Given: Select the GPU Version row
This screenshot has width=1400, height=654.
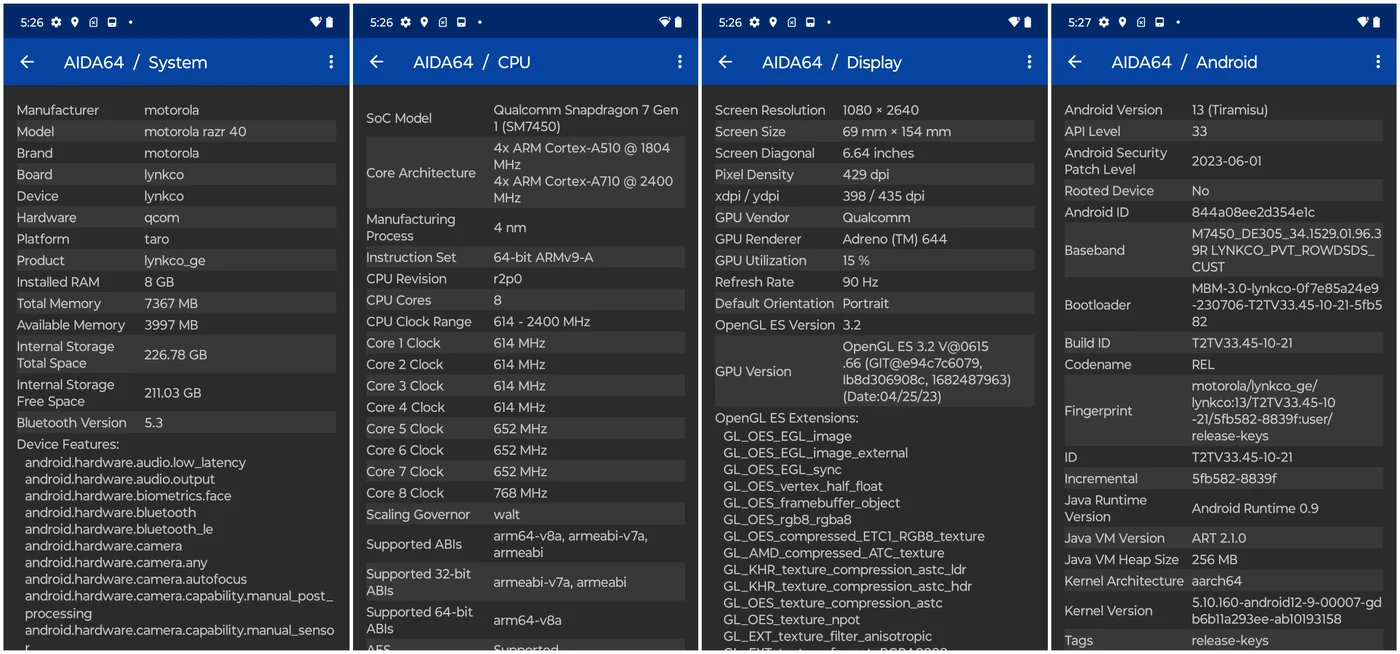Looking at the screenshot, I should click(x=873, y=371).
